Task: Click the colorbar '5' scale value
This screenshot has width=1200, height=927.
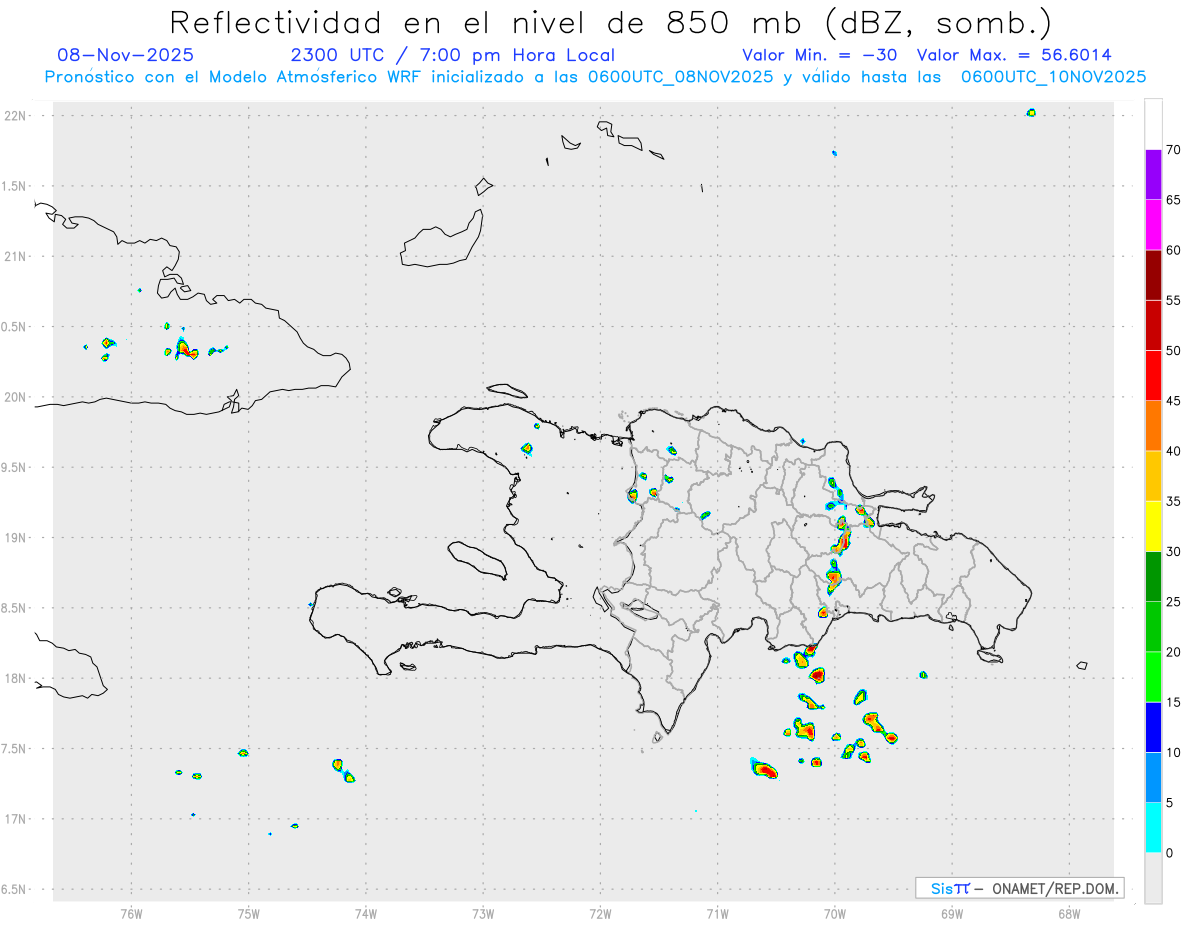Action: tap(1169, 803)
